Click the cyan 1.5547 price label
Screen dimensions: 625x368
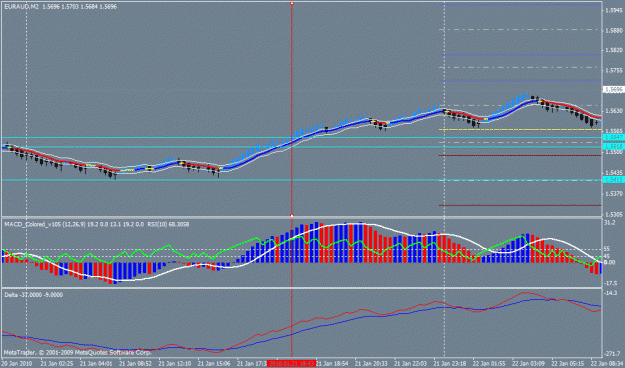coord(613,137)
